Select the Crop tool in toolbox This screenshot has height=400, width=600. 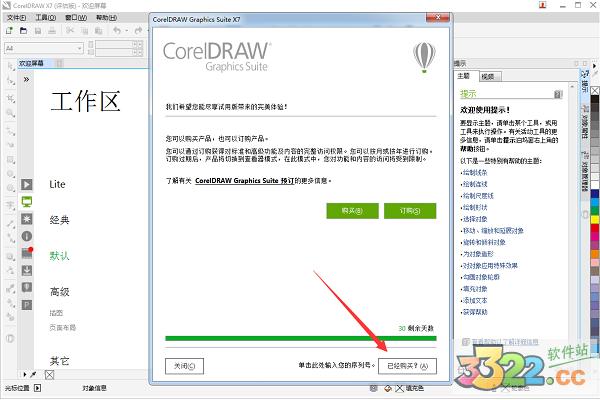[x=10, y=98]
